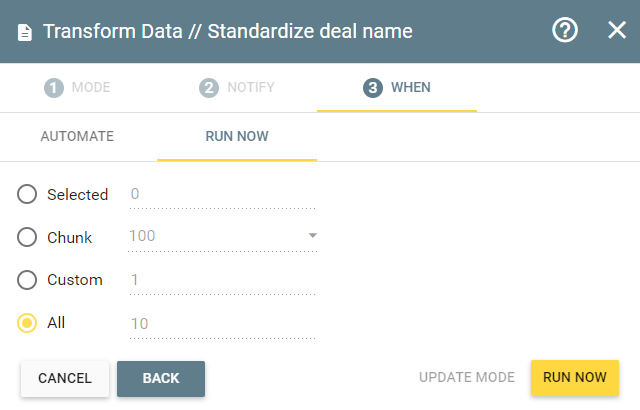This screenshot has width=640, height=410.
Task: Select the All radio button
Action: point(27,323)
